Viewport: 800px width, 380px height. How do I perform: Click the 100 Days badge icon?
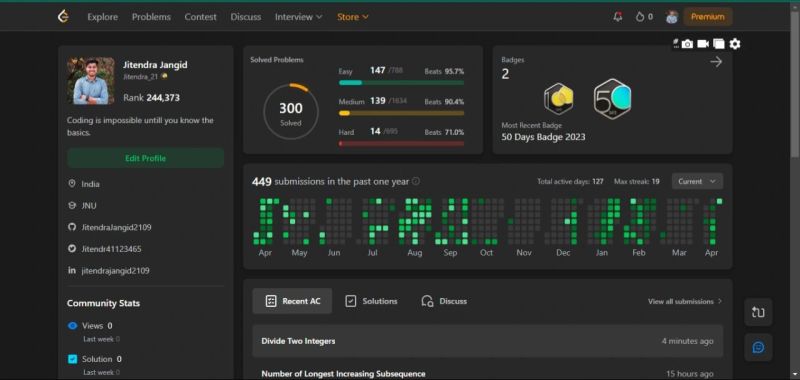559,98
